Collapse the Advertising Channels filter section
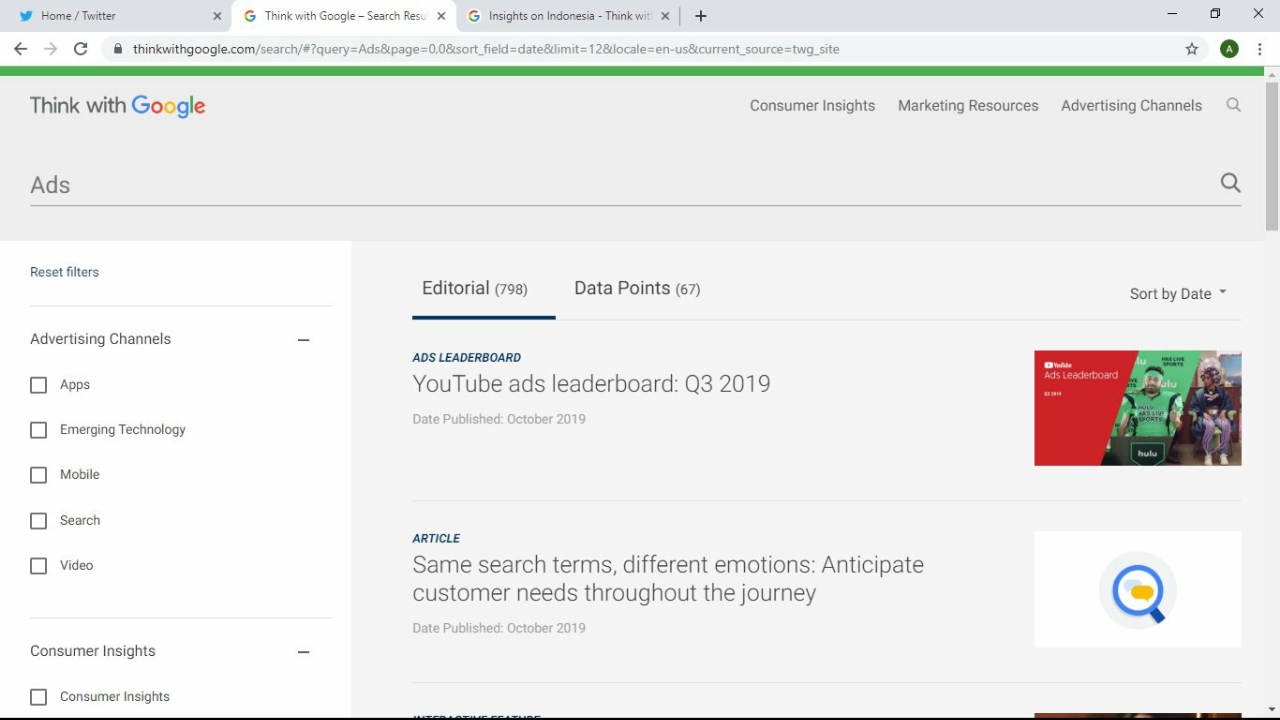The height and width of the screenshot is (720, 1280). tap(304, 340)
